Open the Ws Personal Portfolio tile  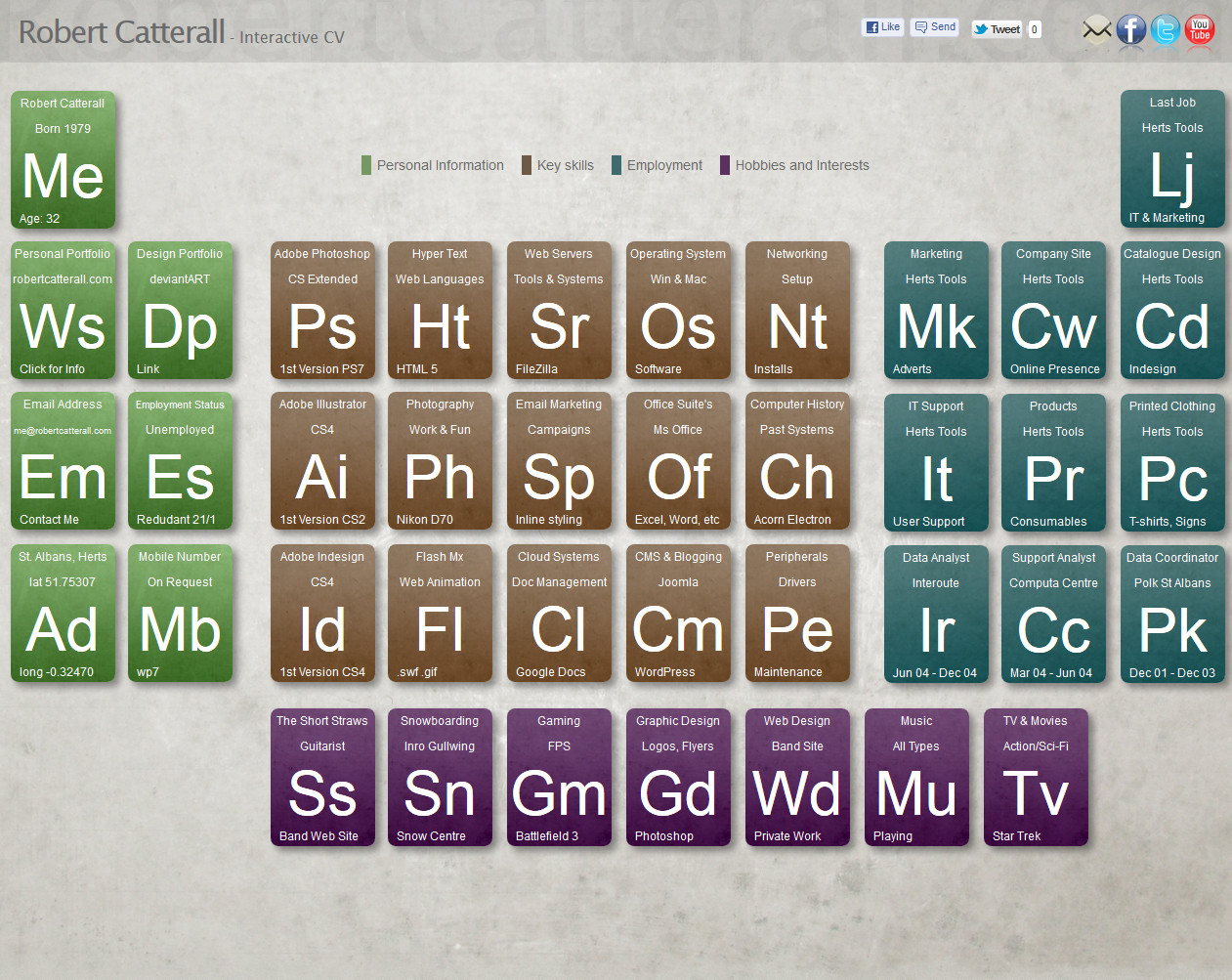coord(63,311)
